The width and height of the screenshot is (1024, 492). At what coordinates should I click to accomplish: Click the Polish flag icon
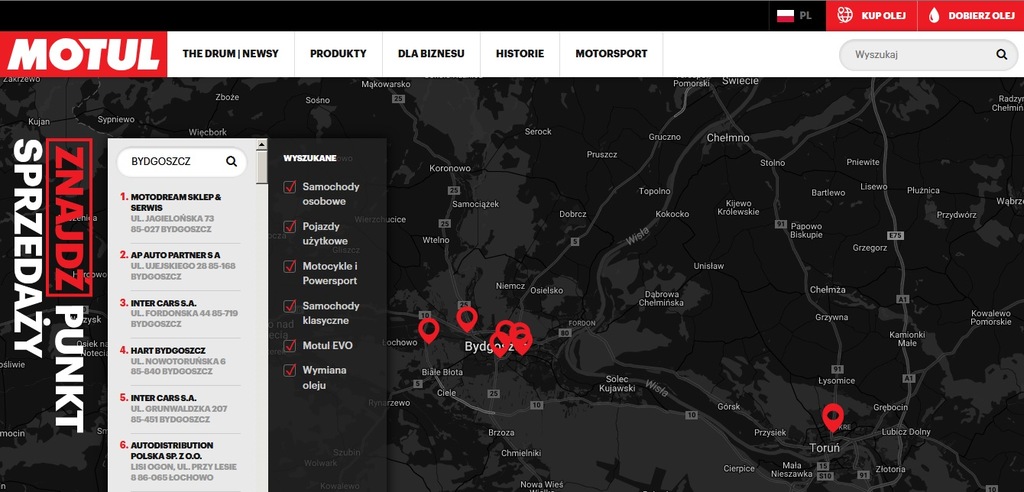tap(785, 16)
